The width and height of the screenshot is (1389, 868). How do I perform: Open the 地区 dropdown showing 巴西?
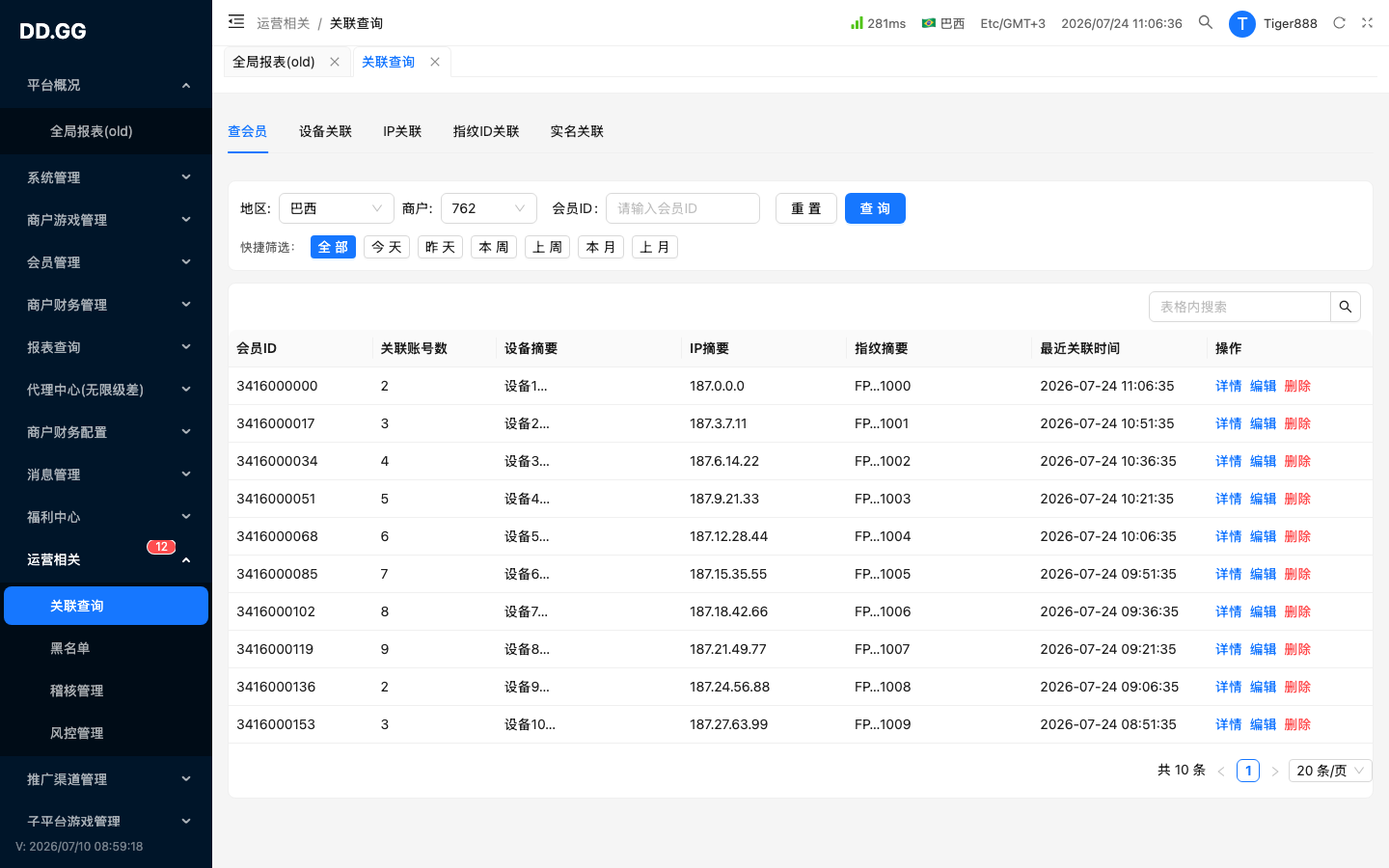point(337,208)
